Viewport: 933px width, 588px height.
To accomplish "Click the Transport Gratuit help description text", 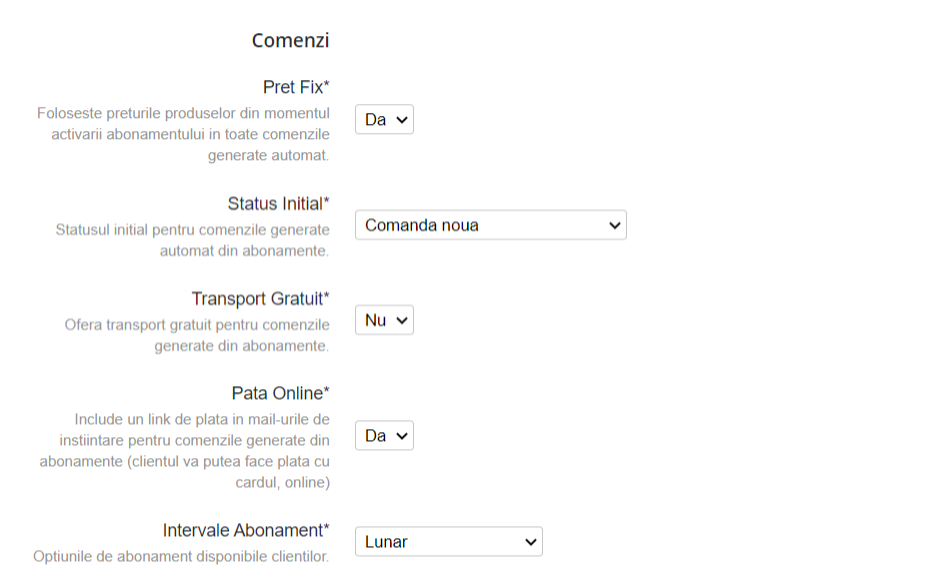I will (x=197, y=335).
